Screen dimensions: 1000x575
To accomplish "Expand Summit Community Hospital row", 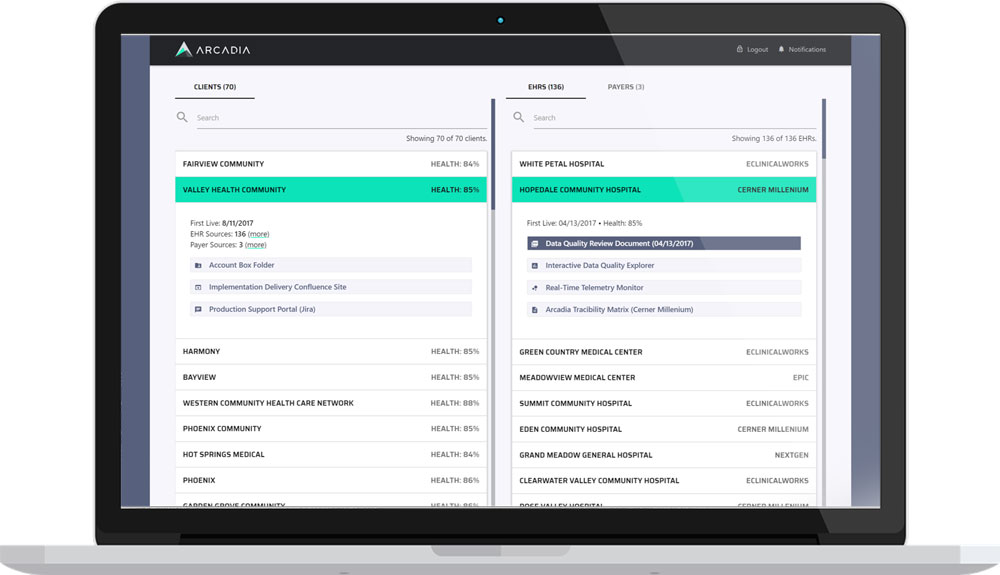I will click(x=664, y=404).
